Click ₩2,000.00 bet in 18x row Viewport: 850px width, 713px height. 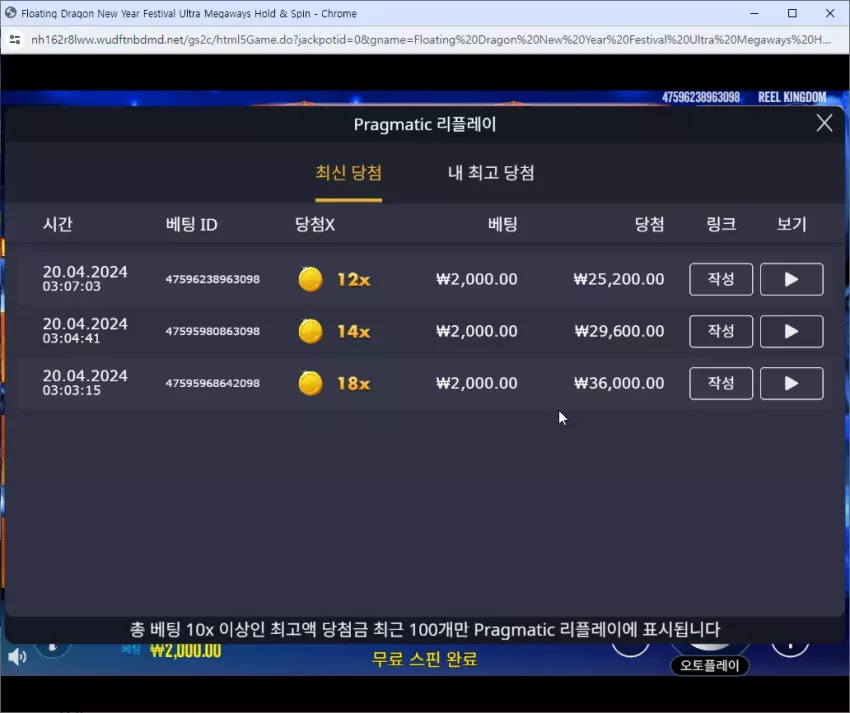point(476,383)
